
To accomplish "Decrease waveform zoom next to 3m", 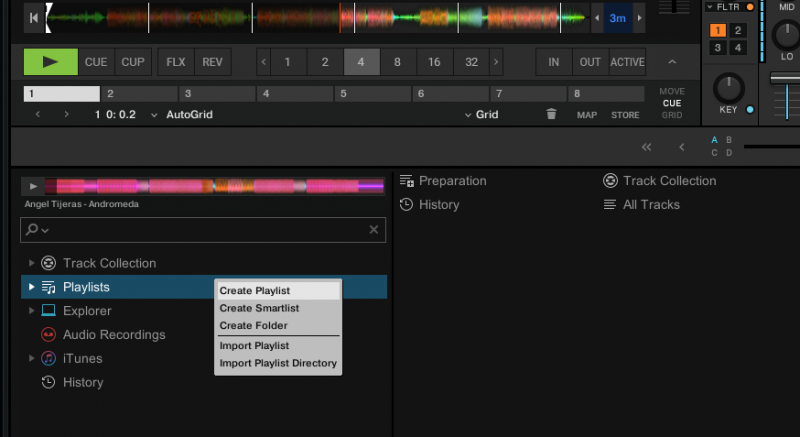I will tap(597, 18).
